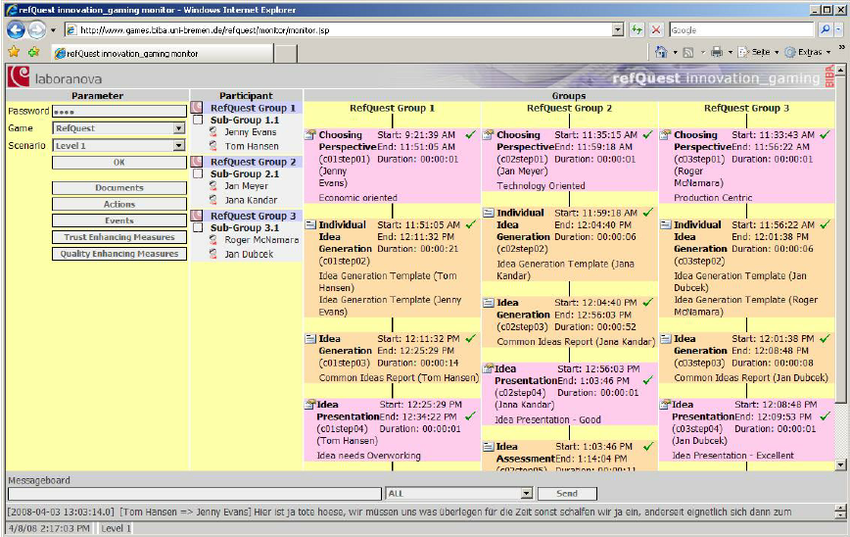Image resolution: width=850 pixels, height=537 pixels.
Task: Click the Favorites star icon
Action: click(14, 52)
